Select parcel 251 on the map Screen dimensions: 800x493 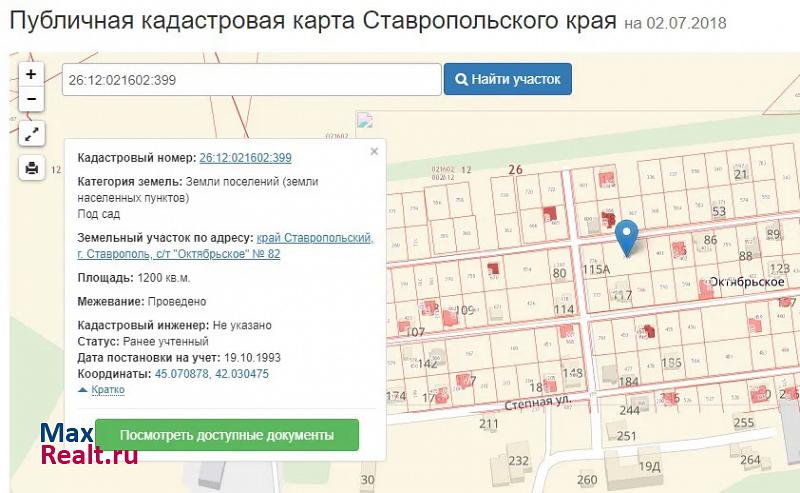[626, 436]
